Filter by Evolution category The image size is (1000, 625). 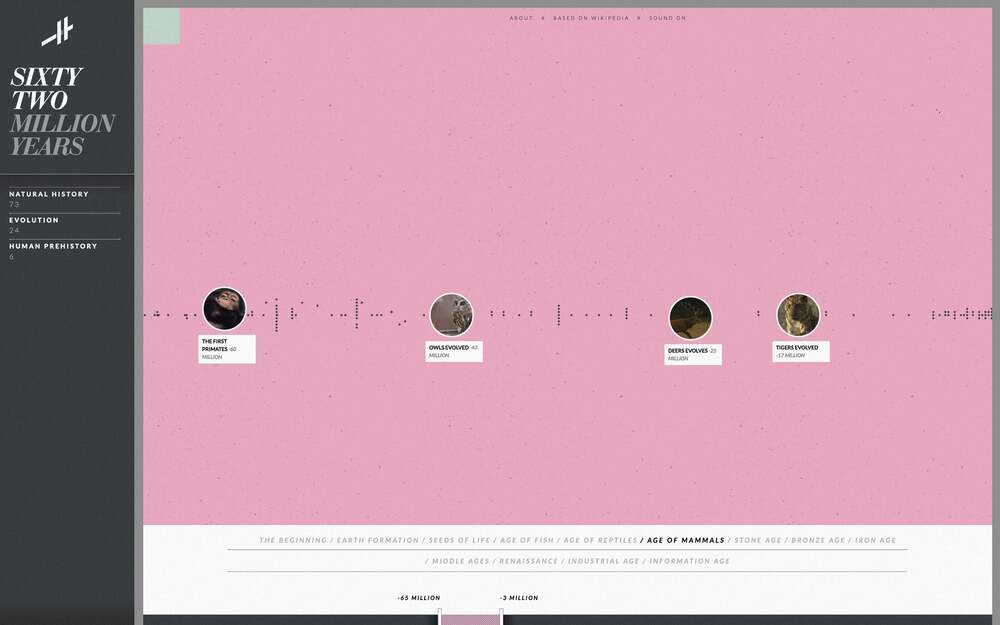pyautogui.click(x=34, y=220)
